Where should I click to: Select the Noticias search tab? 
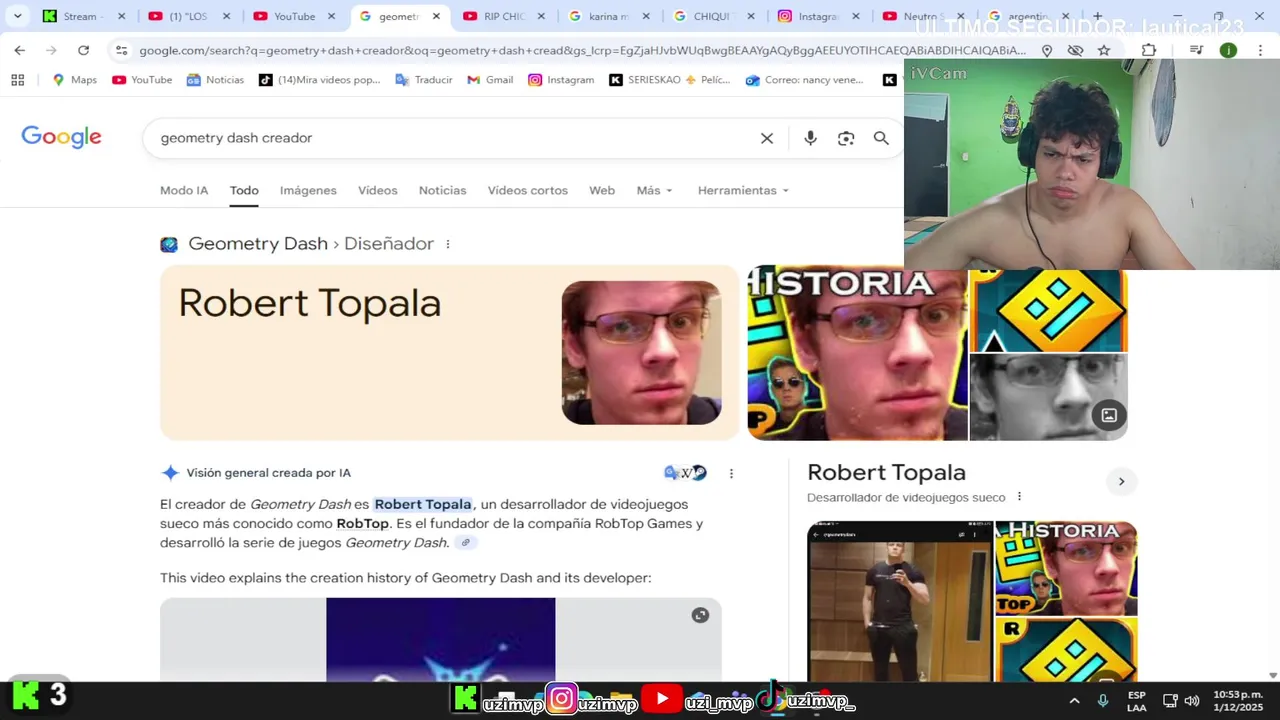click(x=442, y=190)
